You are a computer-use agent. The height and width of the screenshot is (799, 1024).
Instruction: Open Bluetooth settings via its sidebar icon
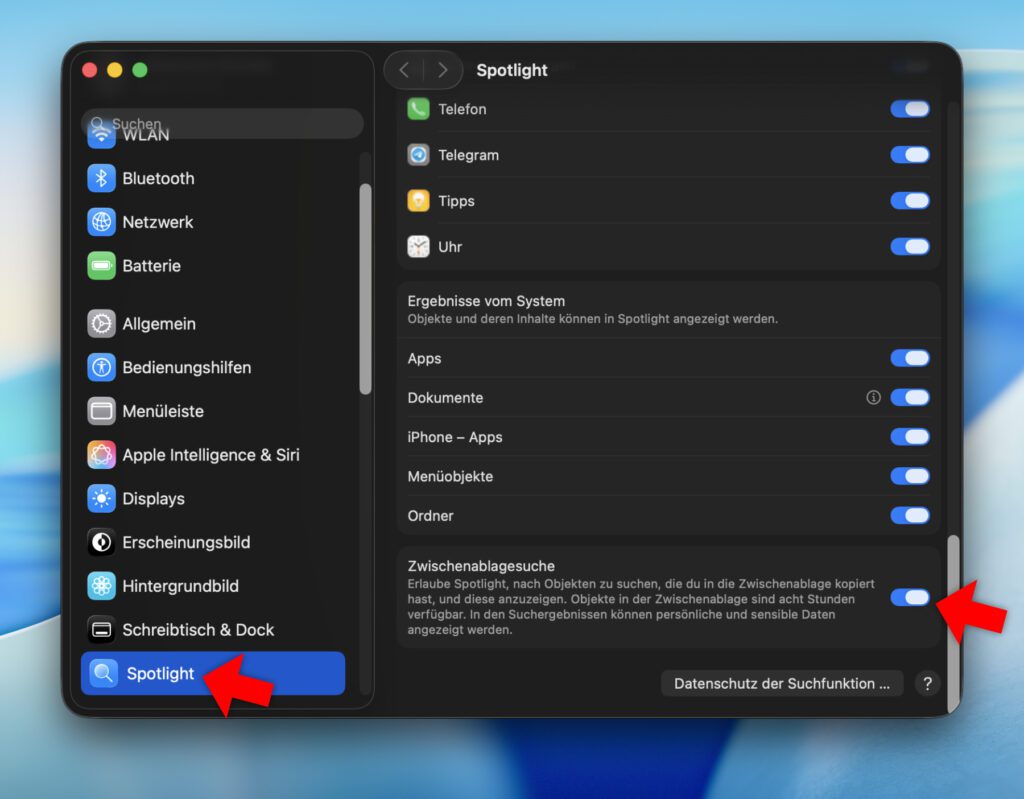pos(101,178)
